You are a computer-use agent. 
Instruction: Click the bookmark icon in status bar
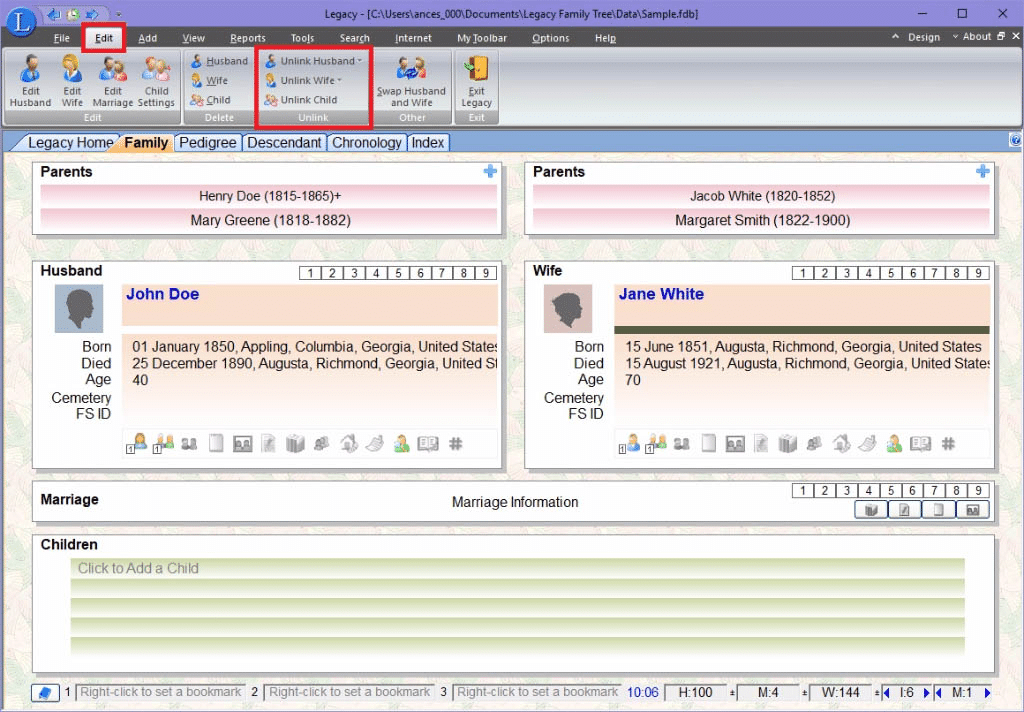click(45, 692)
